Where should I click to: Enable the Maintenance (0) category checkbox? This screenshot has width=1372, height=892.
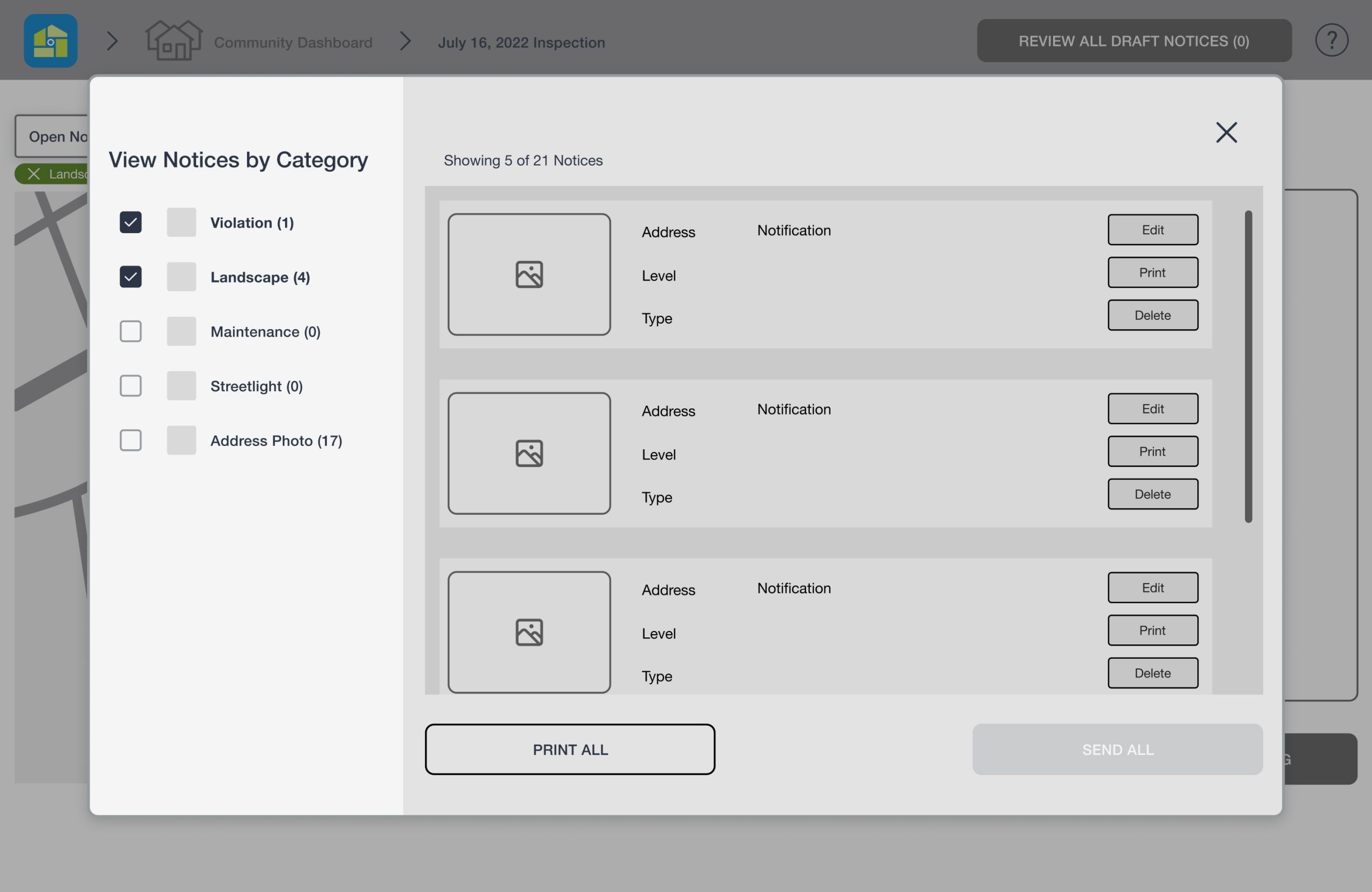click(x=130, y=331)
